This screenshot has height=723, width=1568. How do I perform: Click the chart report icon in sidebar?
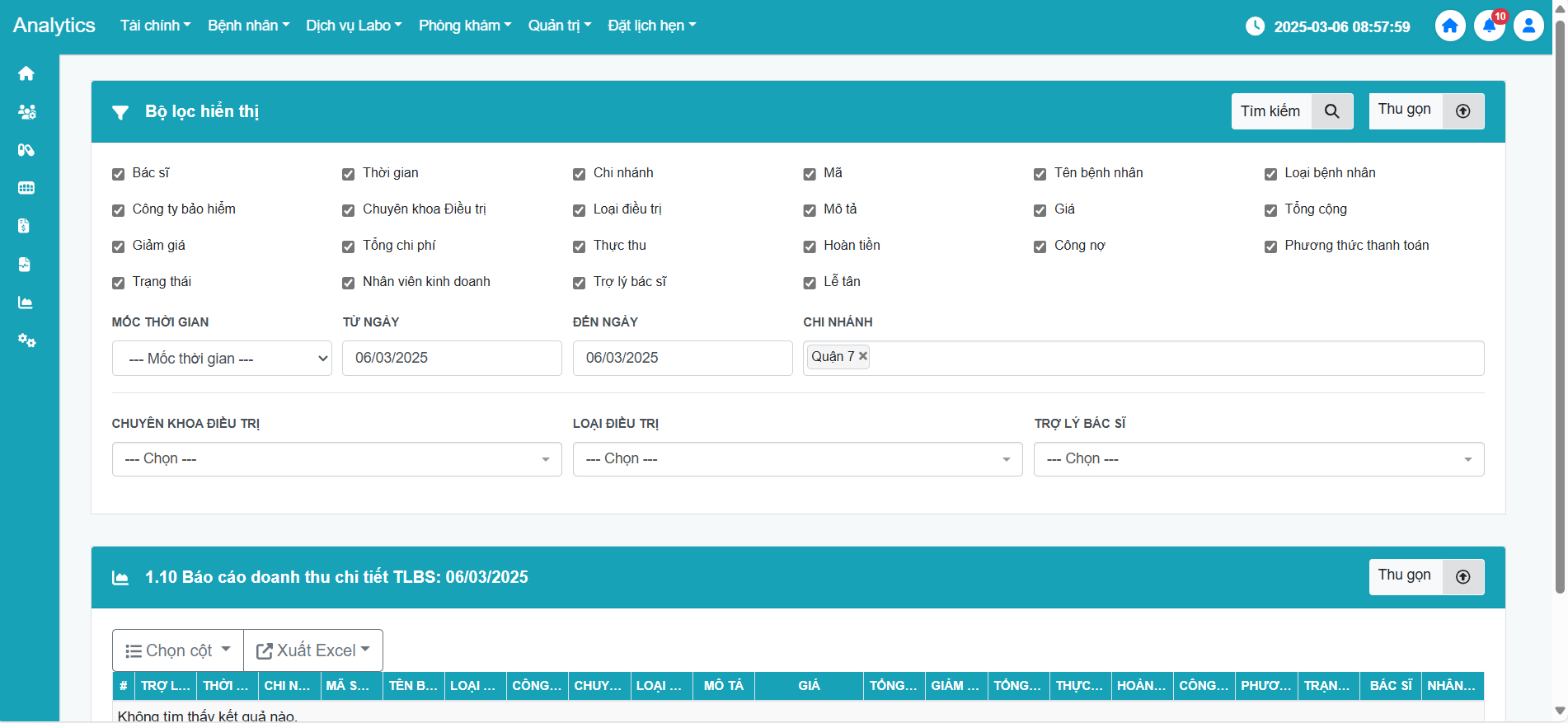26,303
